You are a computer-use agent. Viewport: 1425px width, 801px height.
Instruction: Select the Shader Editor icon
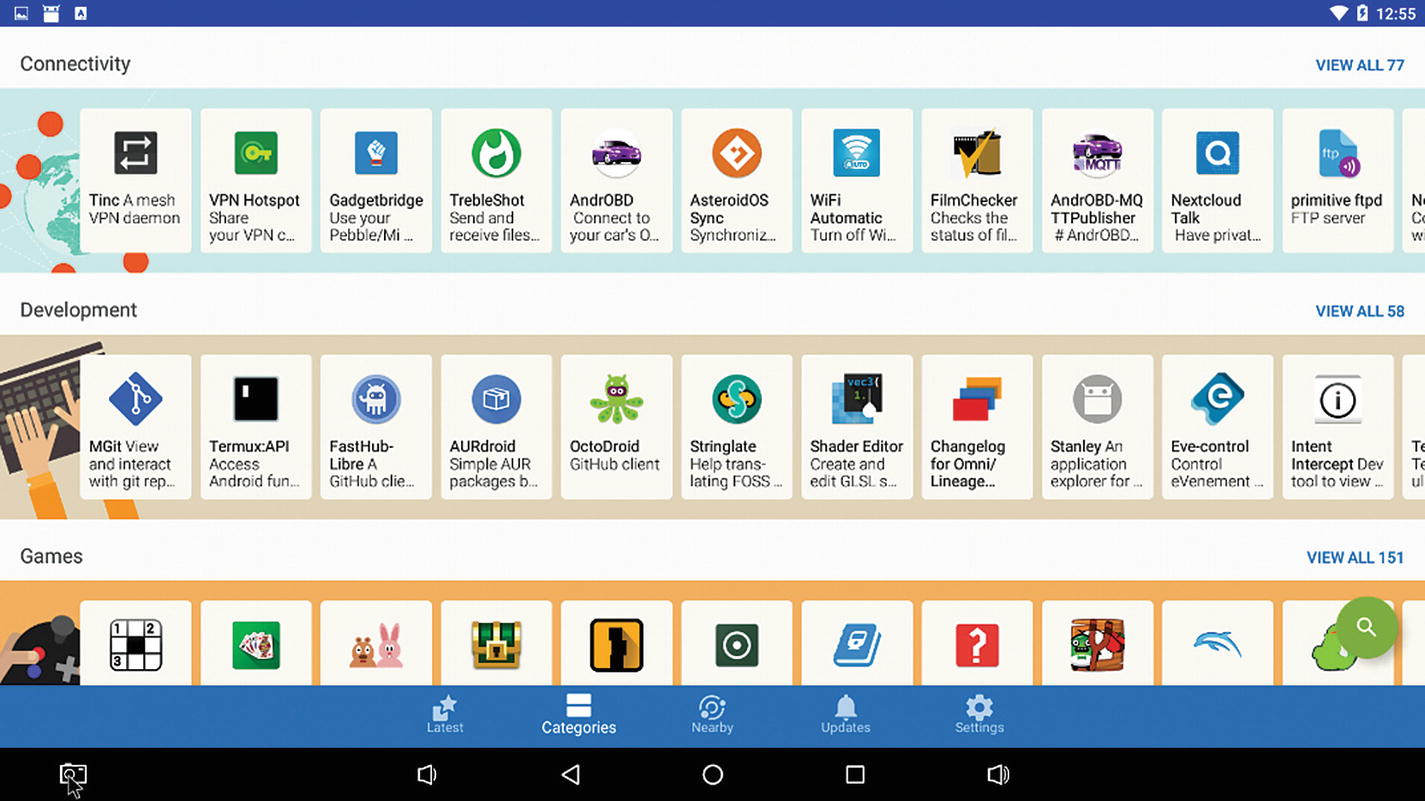click(857, 399)
